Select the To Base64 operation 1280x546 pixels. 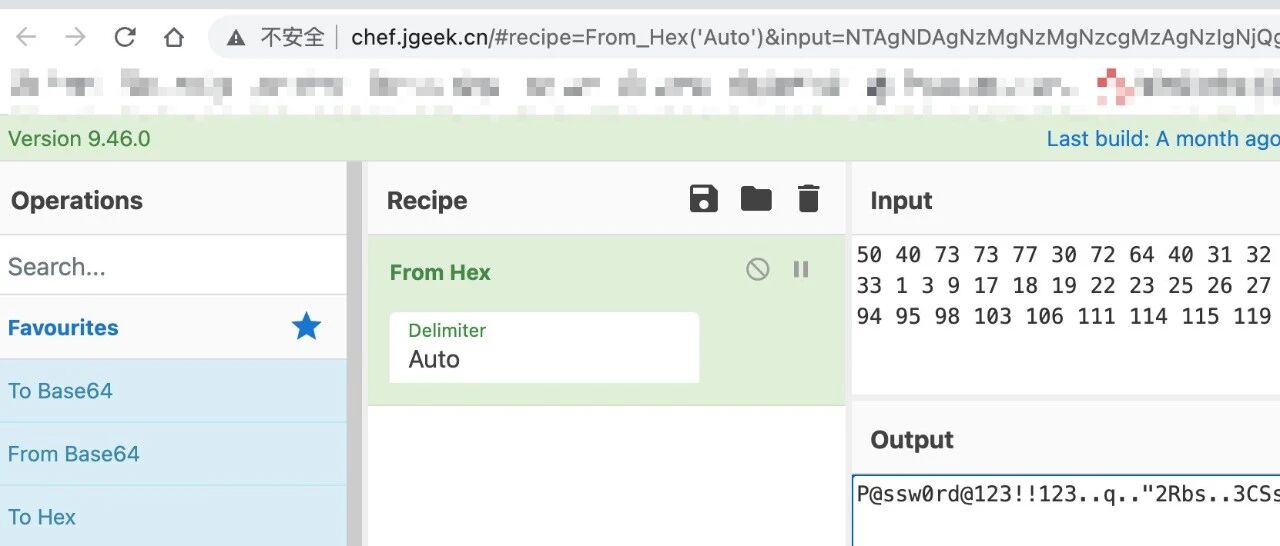tap(173, 391)
